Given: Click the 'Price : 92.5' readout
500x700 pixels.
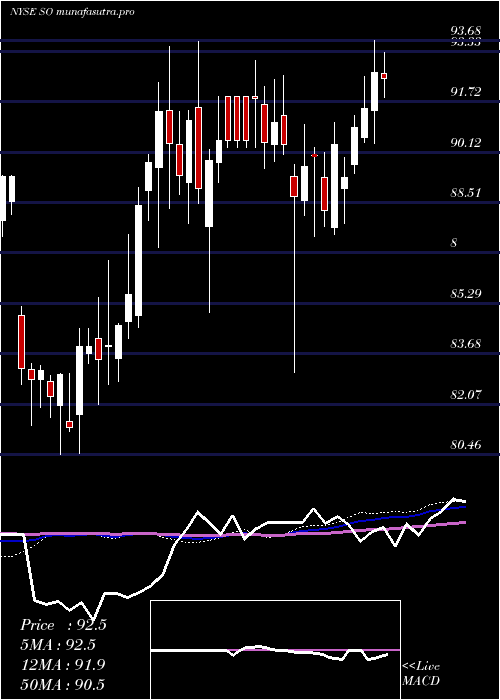Looking at the screenshot, I should [x=63, y=625].
